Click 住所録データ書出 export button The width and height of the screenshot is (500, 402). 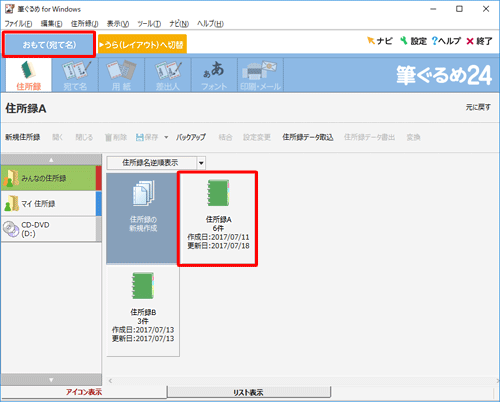click(369, 137)
